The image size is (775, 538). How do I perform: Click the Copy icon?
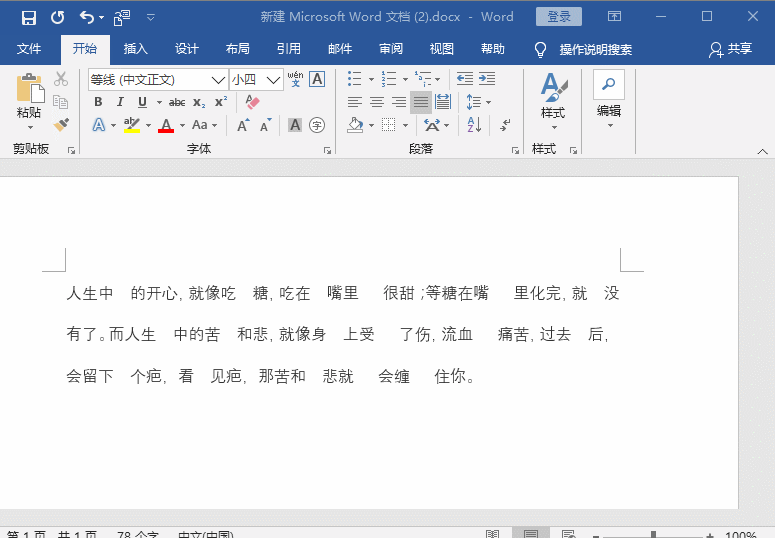click(61, 102)
